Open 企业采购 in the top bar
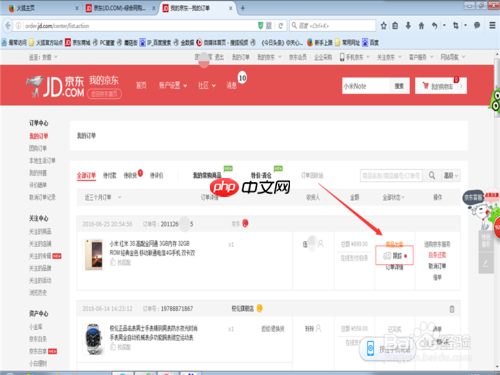 (x=323, y=57)
